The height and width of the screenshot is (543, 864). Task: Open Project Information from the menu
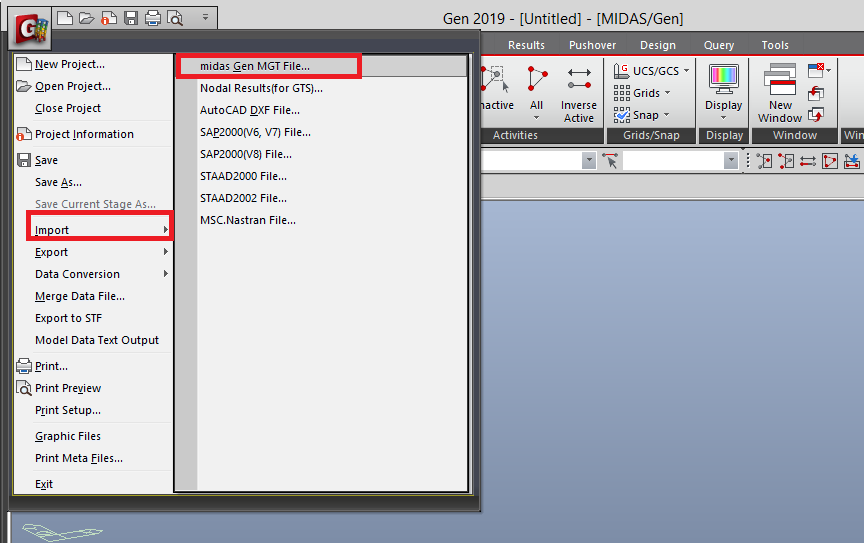(x=94, y=135)
